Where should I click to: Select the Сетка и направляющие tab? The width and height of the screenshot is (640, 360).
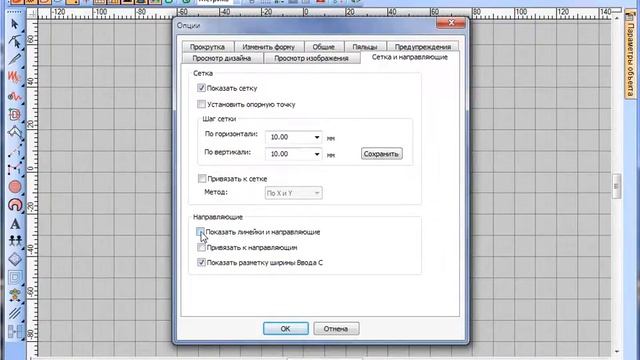410,58
